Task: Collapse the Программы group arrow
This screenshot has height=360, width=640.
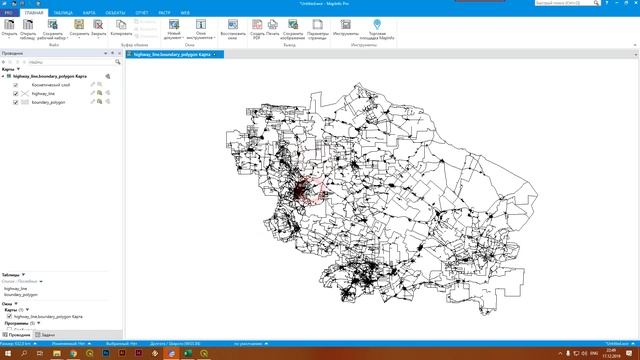Action: point(39,323)
